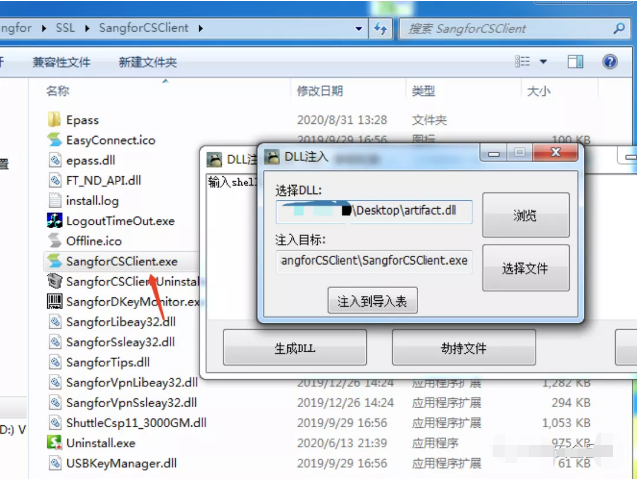639x497 pixels.
Task: Click the Epass date 2020/8/31 13:28
Action: click(x=342, y=120)
